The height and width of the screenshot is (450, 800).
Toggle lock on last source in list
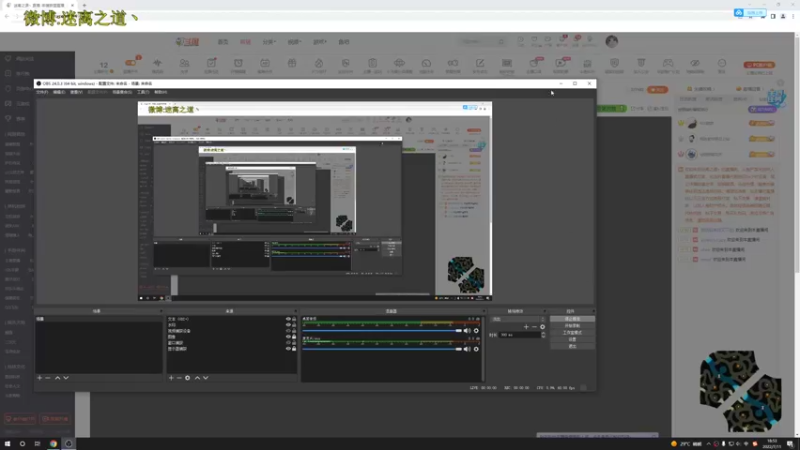[x=294, y=348]
